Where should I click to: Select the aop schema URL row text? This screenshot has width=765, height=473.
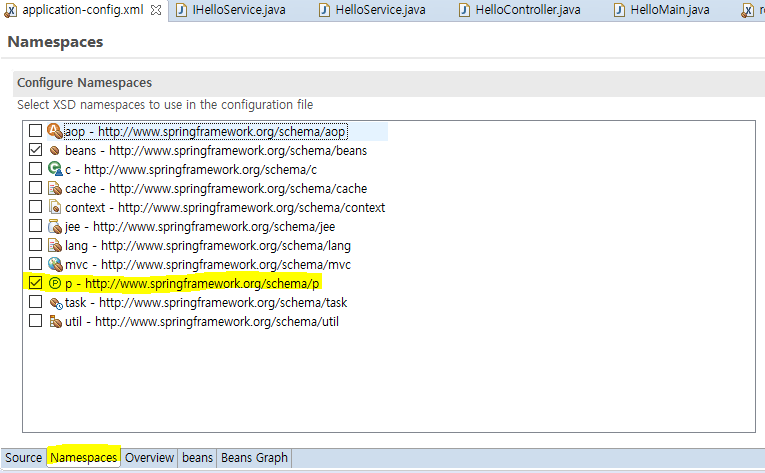coord(205,132)
